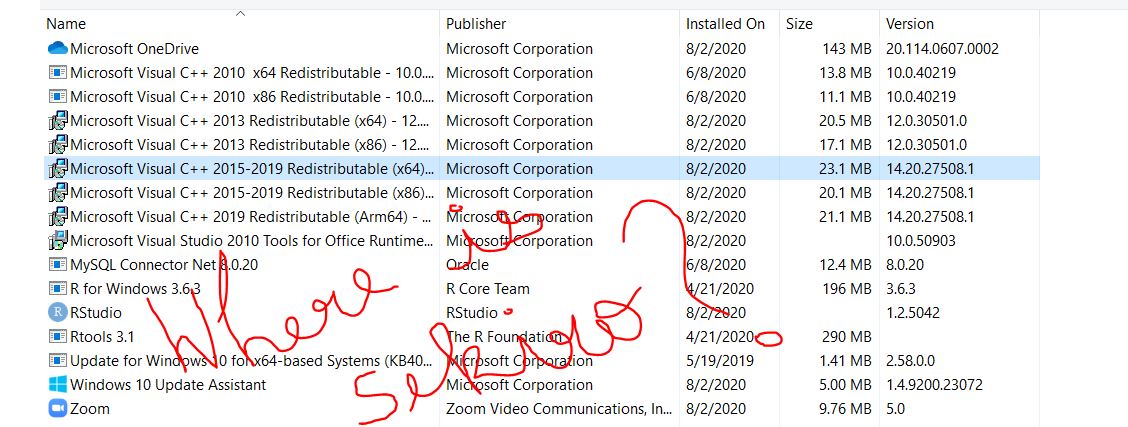The image size is (1128, 427).
Task: Click the Visual C++ 2010 x64 Redistributable icon
Action: tap(58, 73)
